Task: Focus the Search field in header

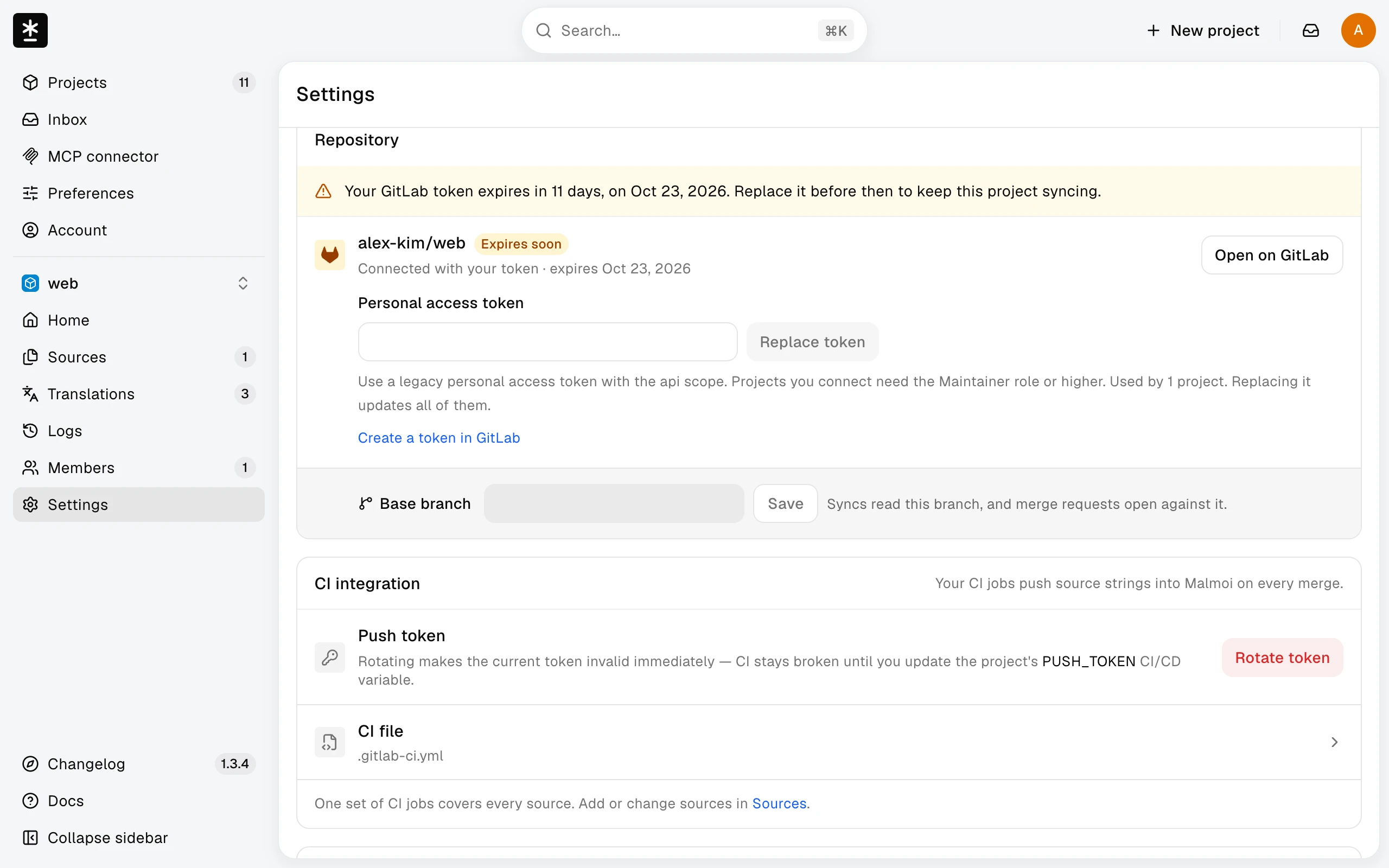Action: (694, 30)
